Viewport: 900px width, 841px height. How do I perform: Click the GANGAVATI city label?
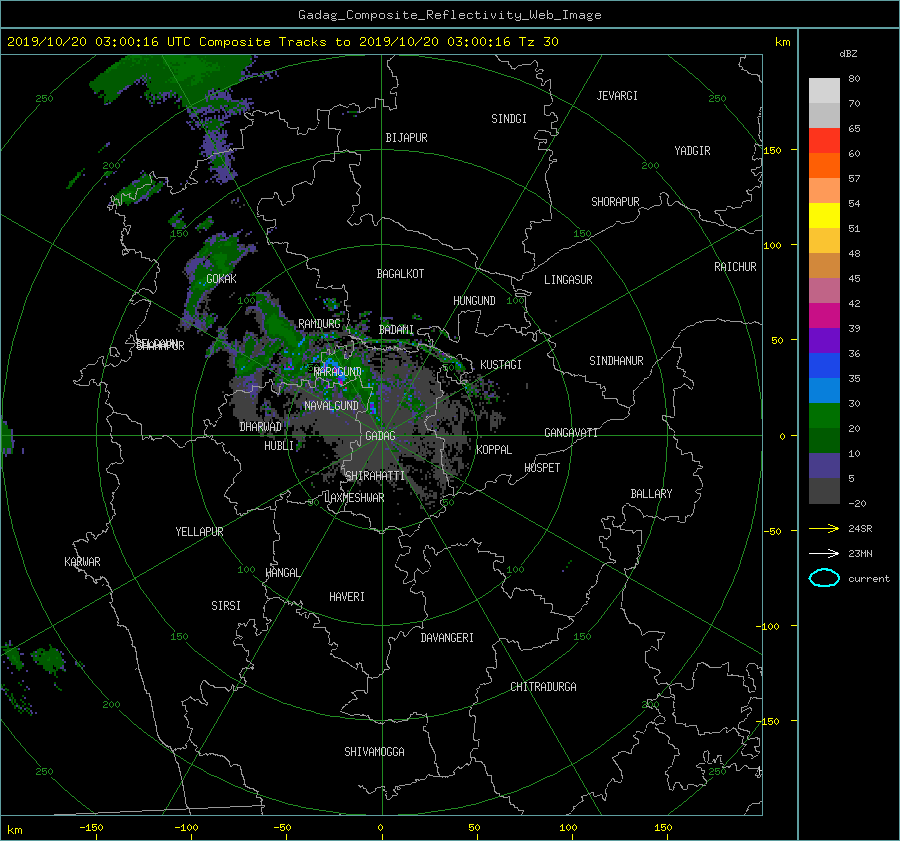571,433
